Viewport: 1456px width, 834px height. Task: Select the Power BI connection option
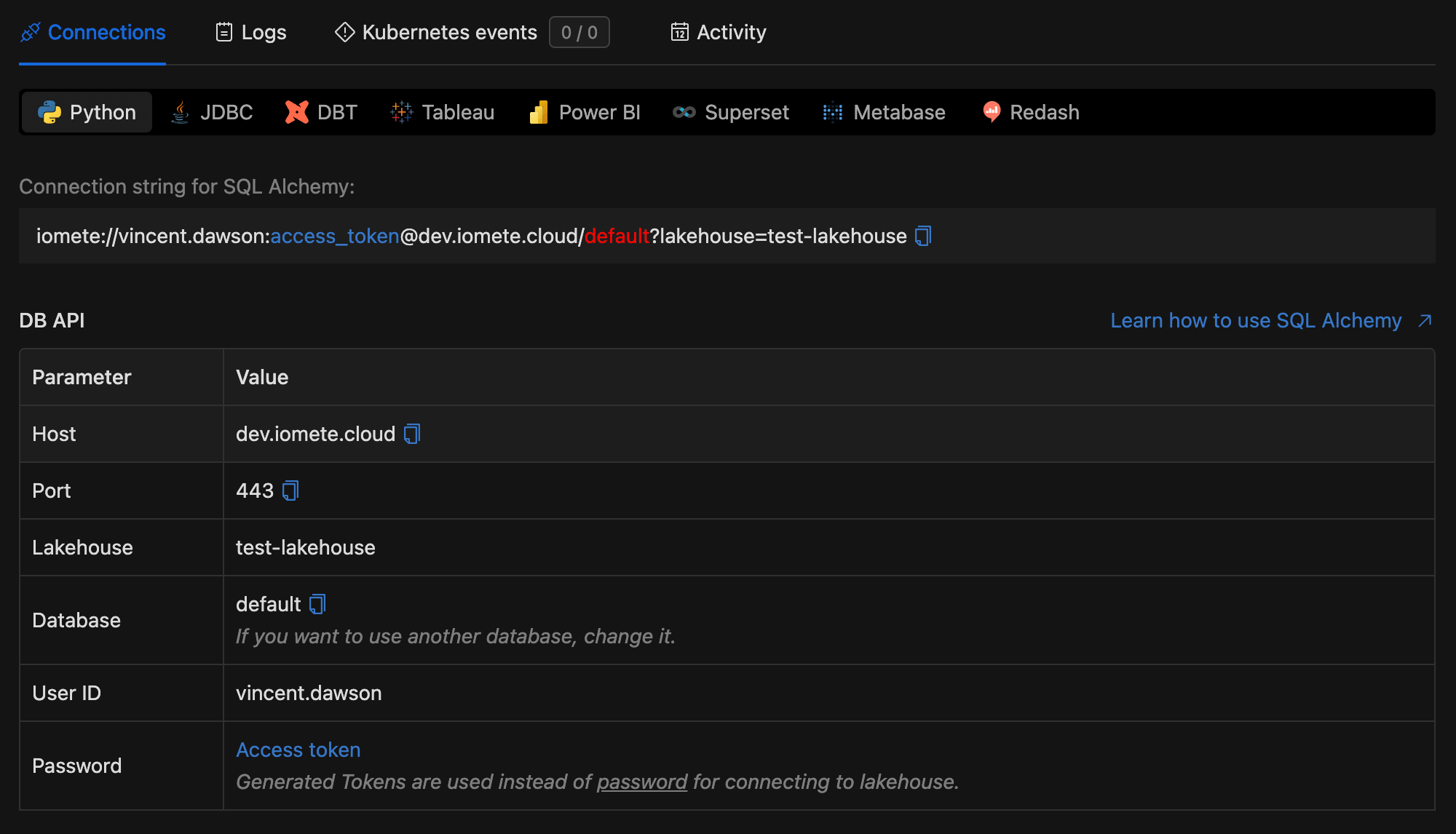[x=585, y=112]
